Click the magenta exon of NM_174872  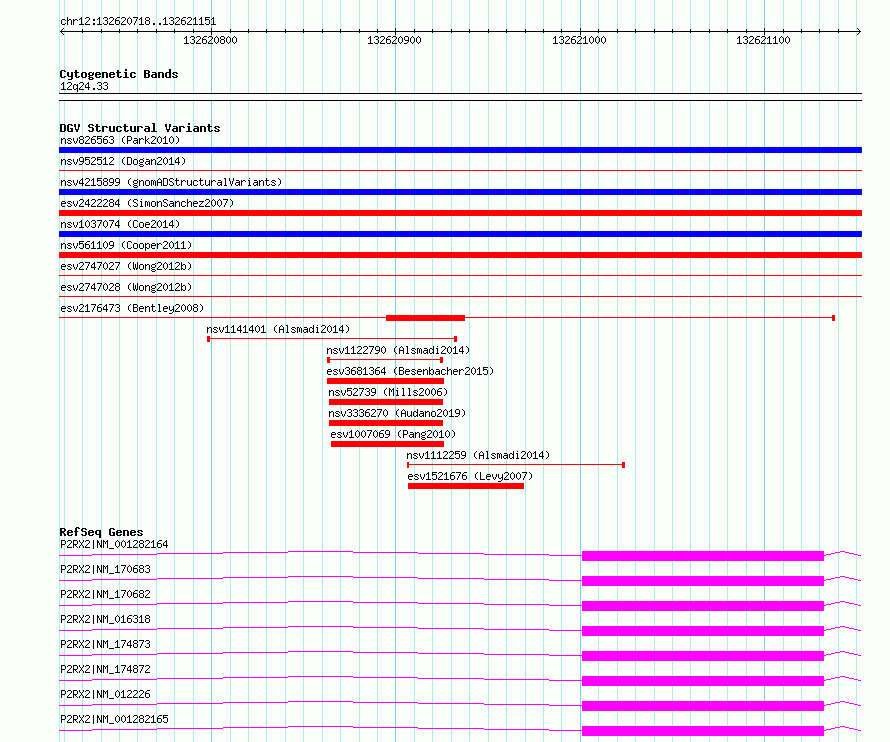[703, 681]
